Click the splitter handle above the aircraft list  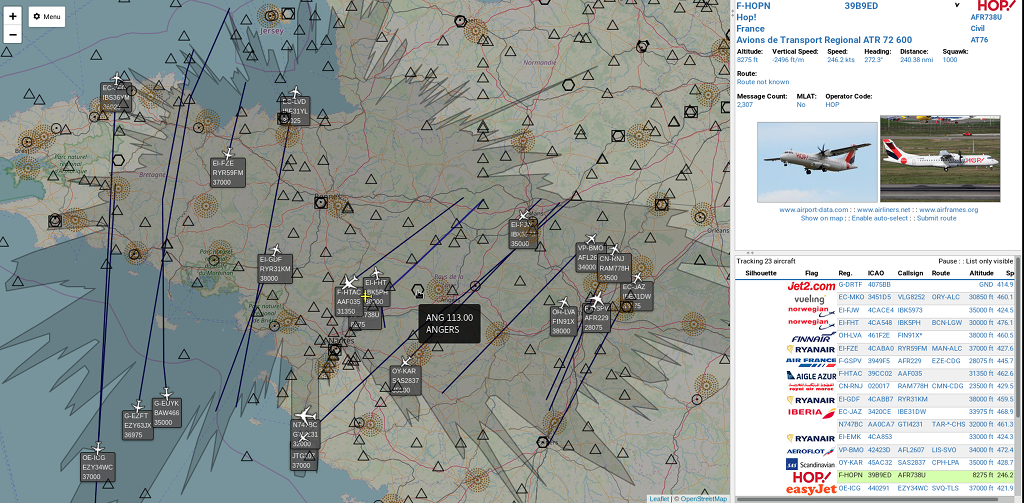(x=750, y=252)
